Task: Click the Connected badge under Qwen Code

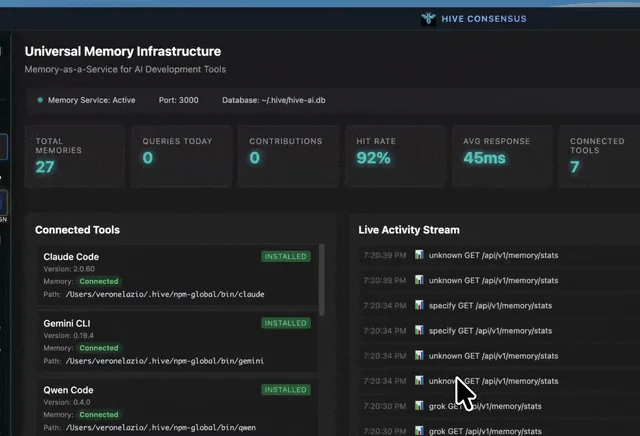Action: pyautogui.click(x=99, y=414)
